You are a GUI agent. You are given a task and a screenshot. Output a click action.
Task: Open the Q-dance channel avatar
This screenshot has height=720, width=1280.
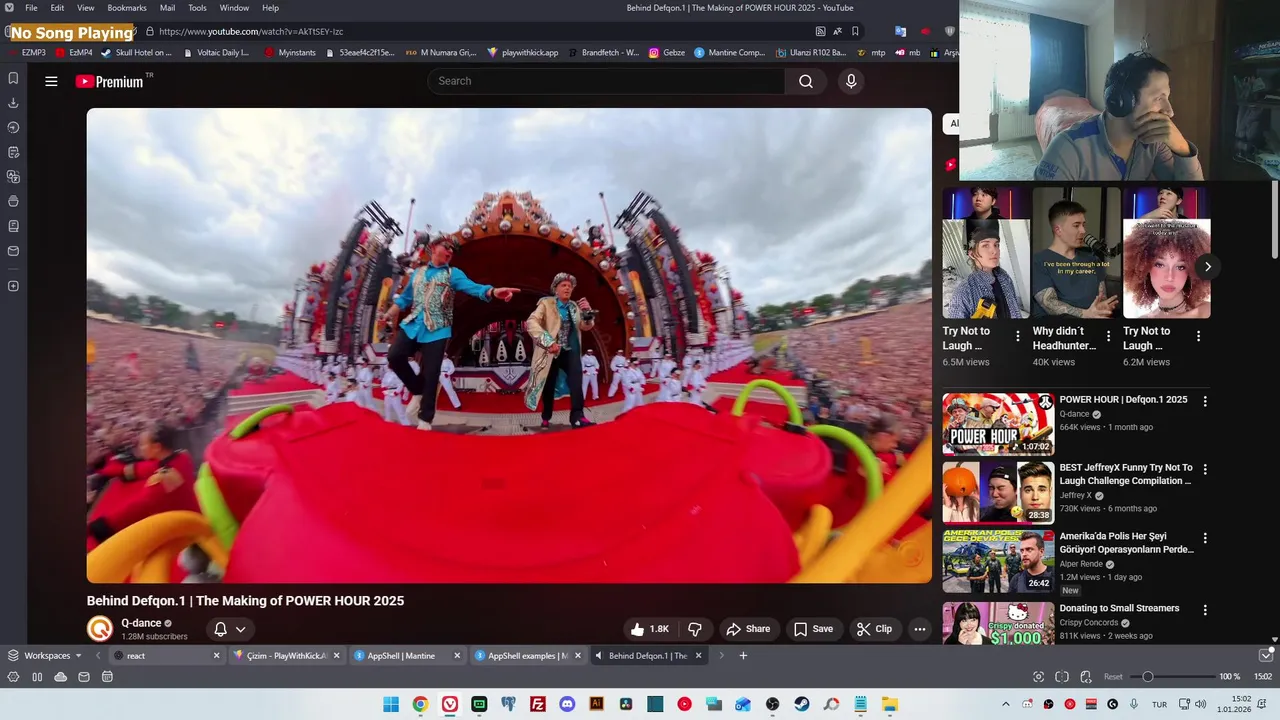(100, 629)
